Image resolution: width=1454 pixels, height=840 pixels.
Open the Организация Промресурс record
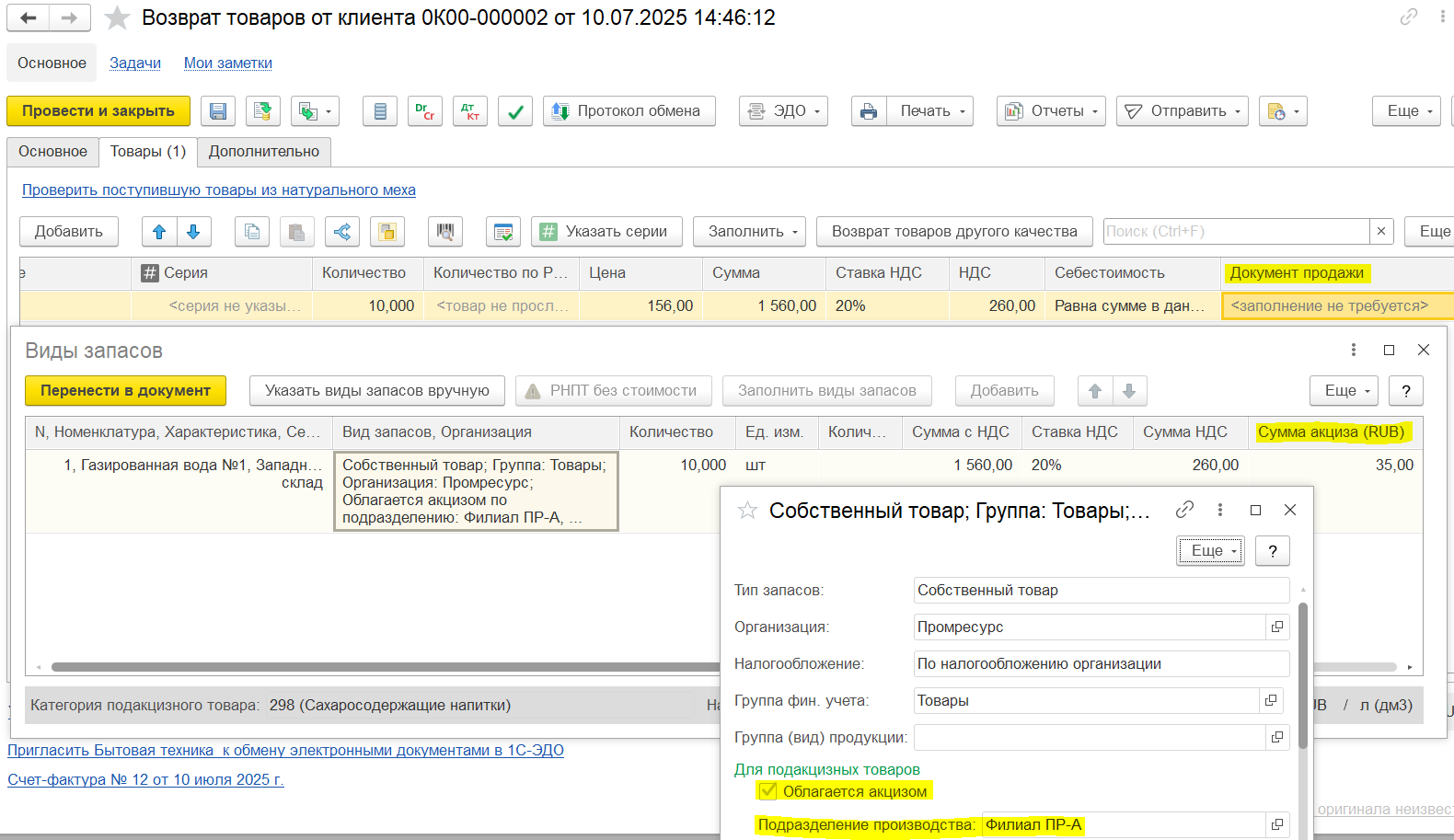point(1277,627)
